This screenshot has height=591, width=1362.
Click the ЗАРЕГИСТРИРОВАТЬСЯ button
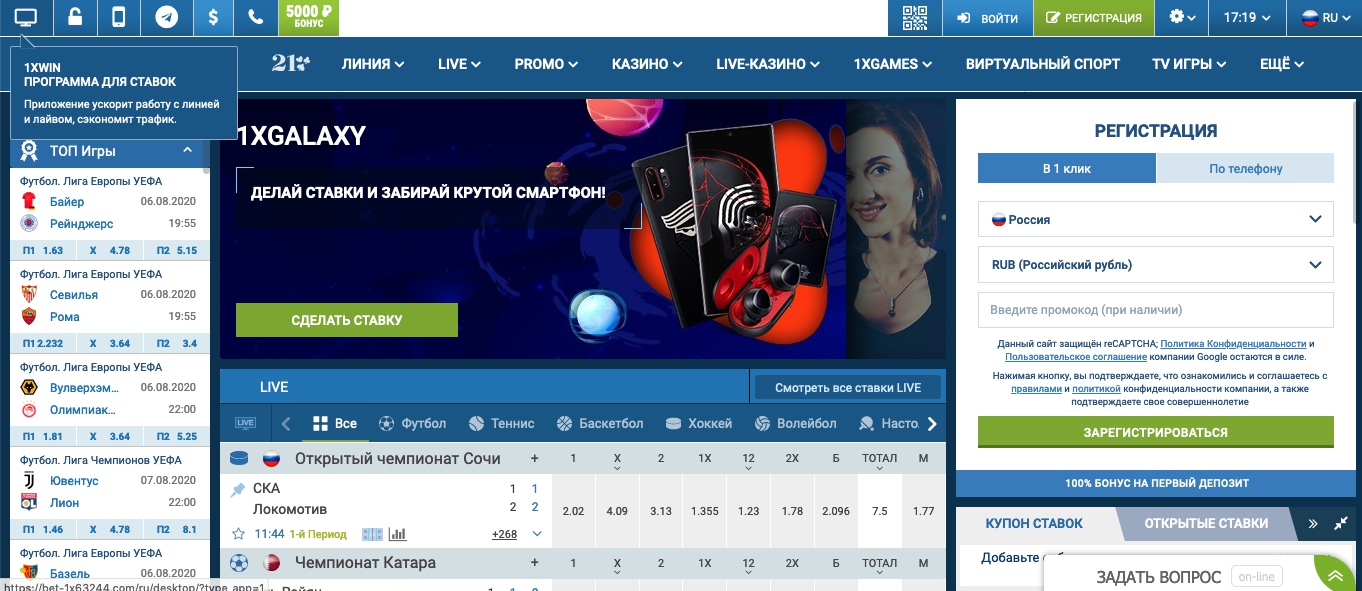click(x=1155, y=432)
